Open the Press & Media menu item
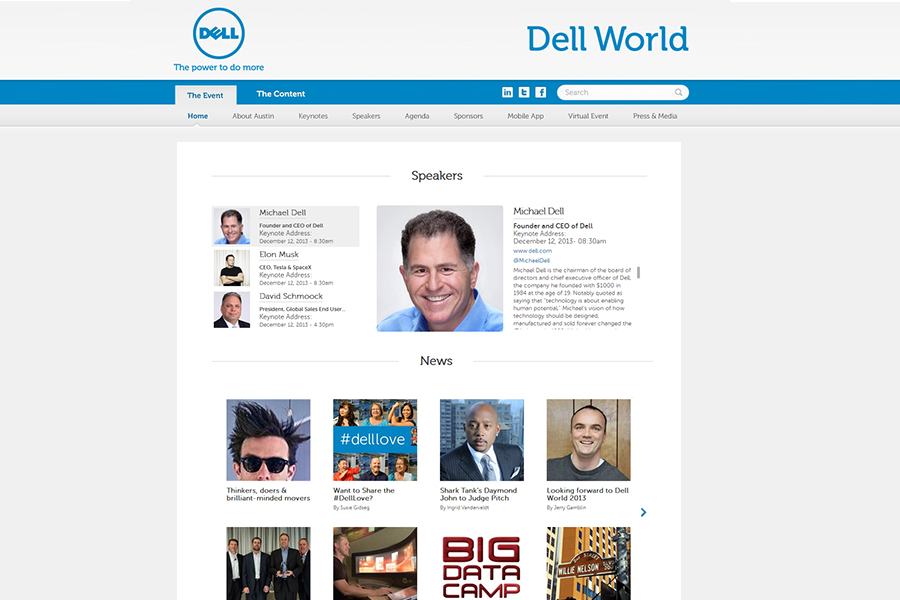Viewport: 900px width, 600px height. coord(655,116)
